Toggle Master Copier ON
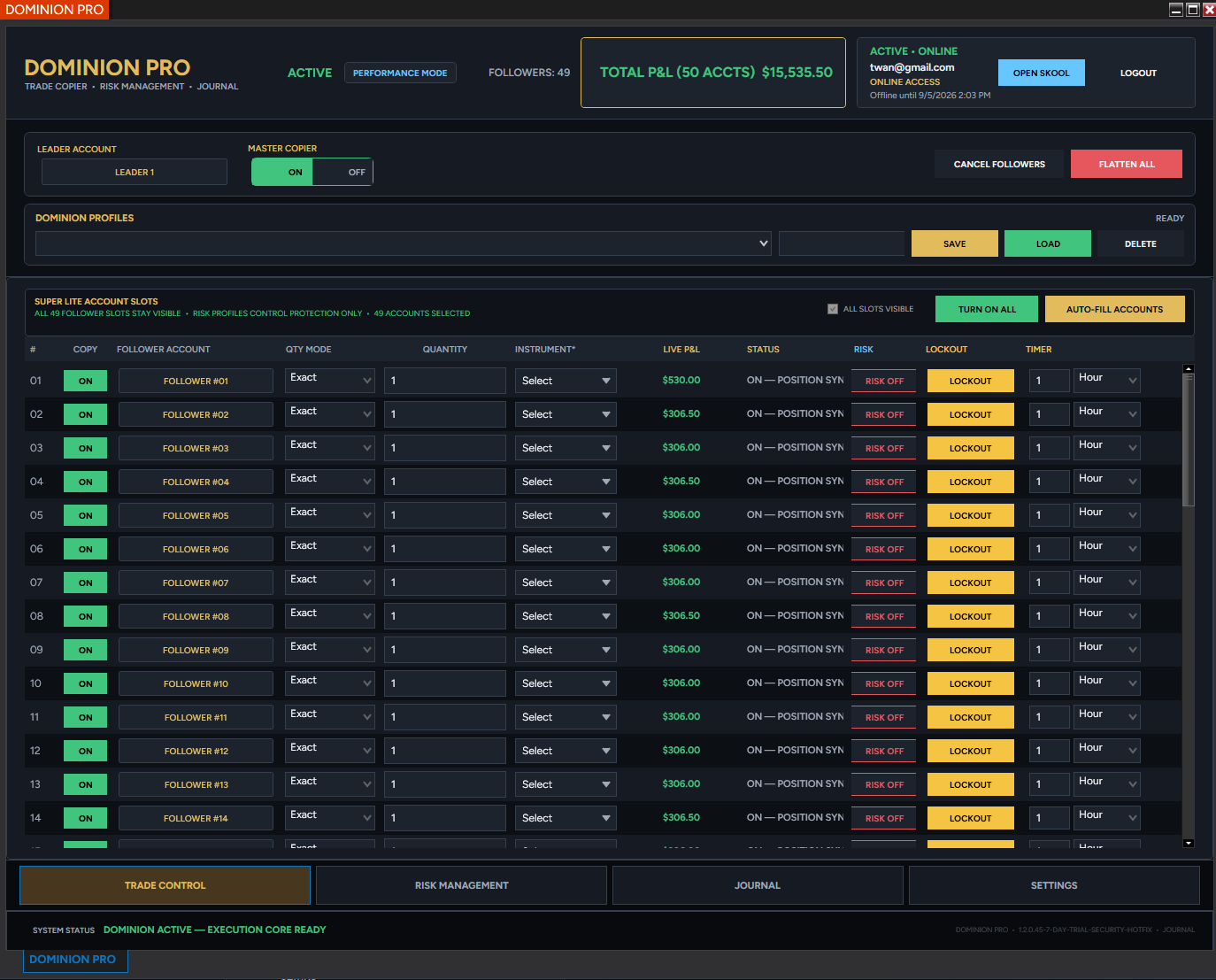Screen dimensions: 1216x980 point(283,172)
